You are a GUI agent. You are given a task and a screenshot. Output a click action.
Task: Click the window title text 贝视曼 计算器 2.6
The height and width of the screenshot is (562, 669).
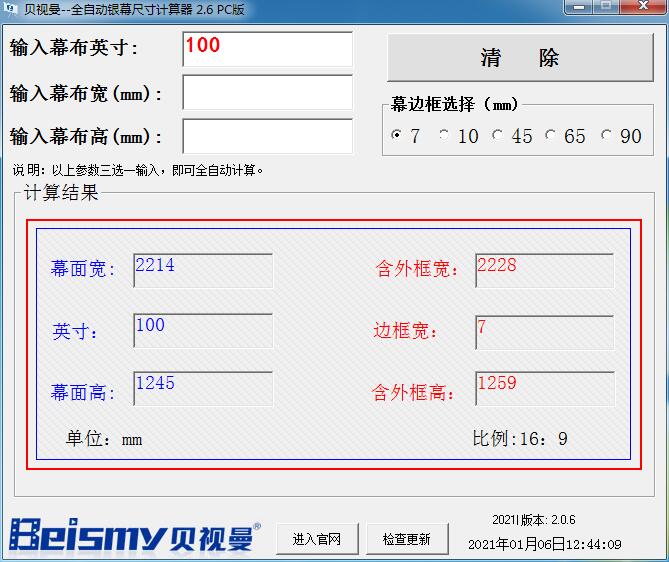(x=134, y=9)
